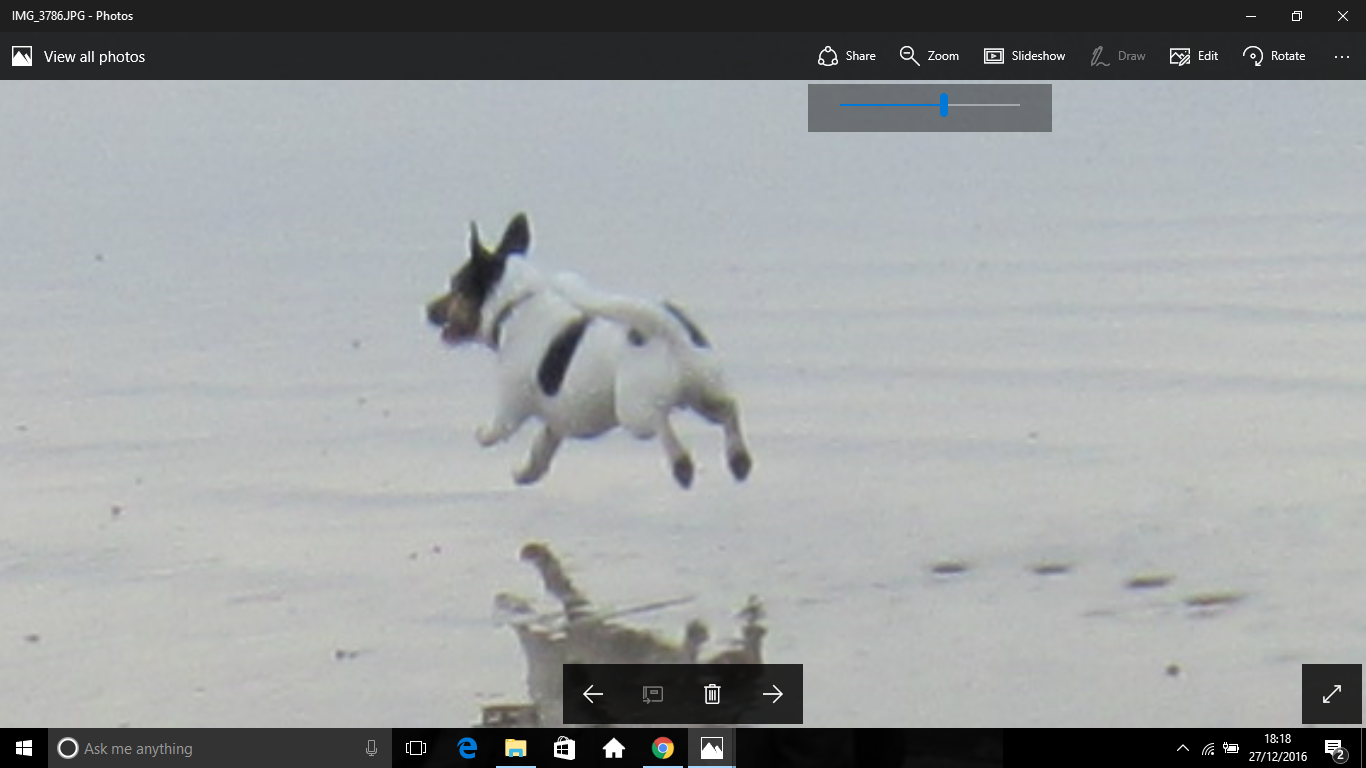Click the Zoom magnifier tool
The width and height of the screenshot is (1366, 768).
coord(928,56)
